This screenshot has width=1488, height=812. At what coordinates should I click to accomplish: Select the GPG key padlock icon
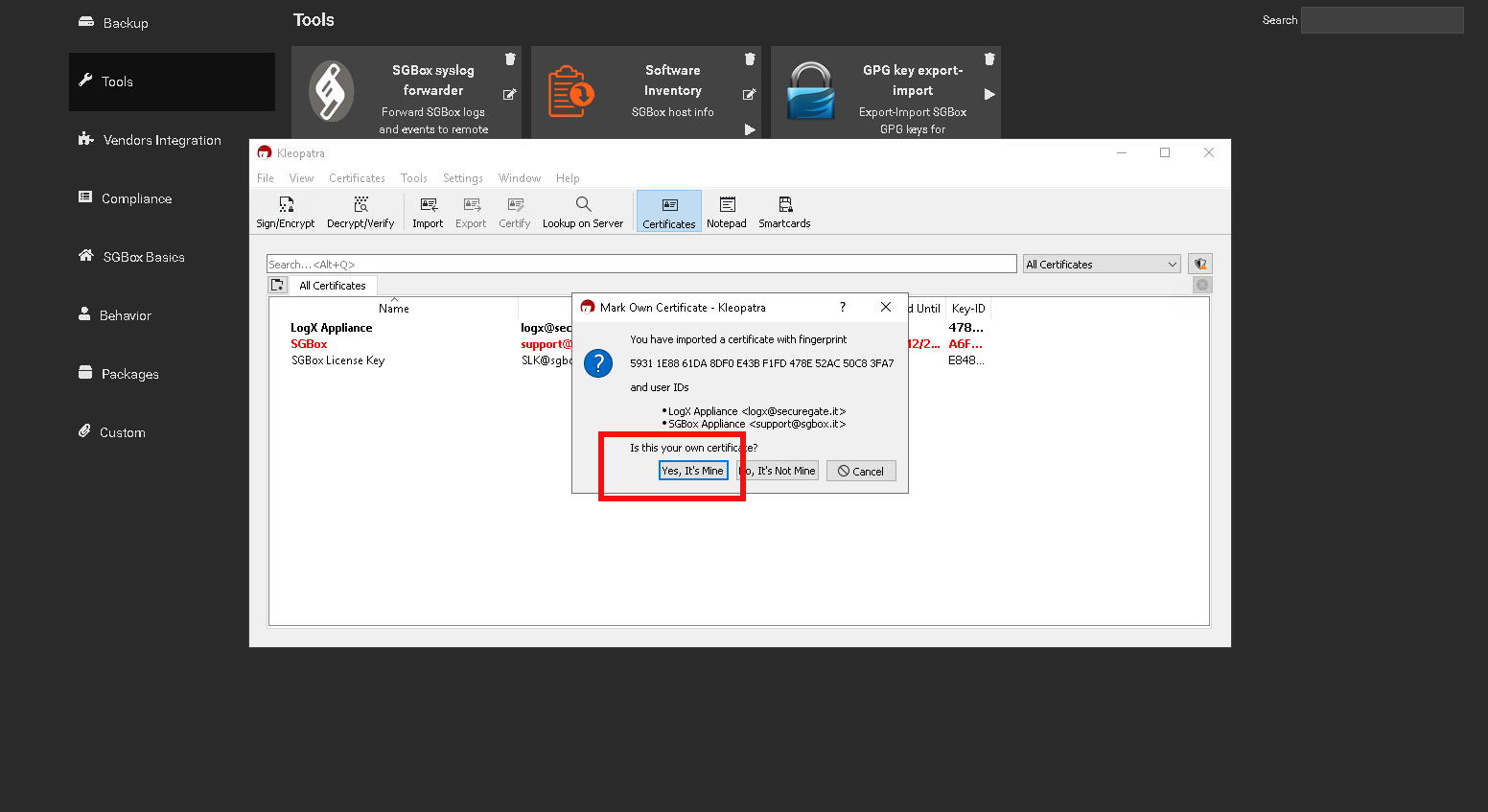811,91
